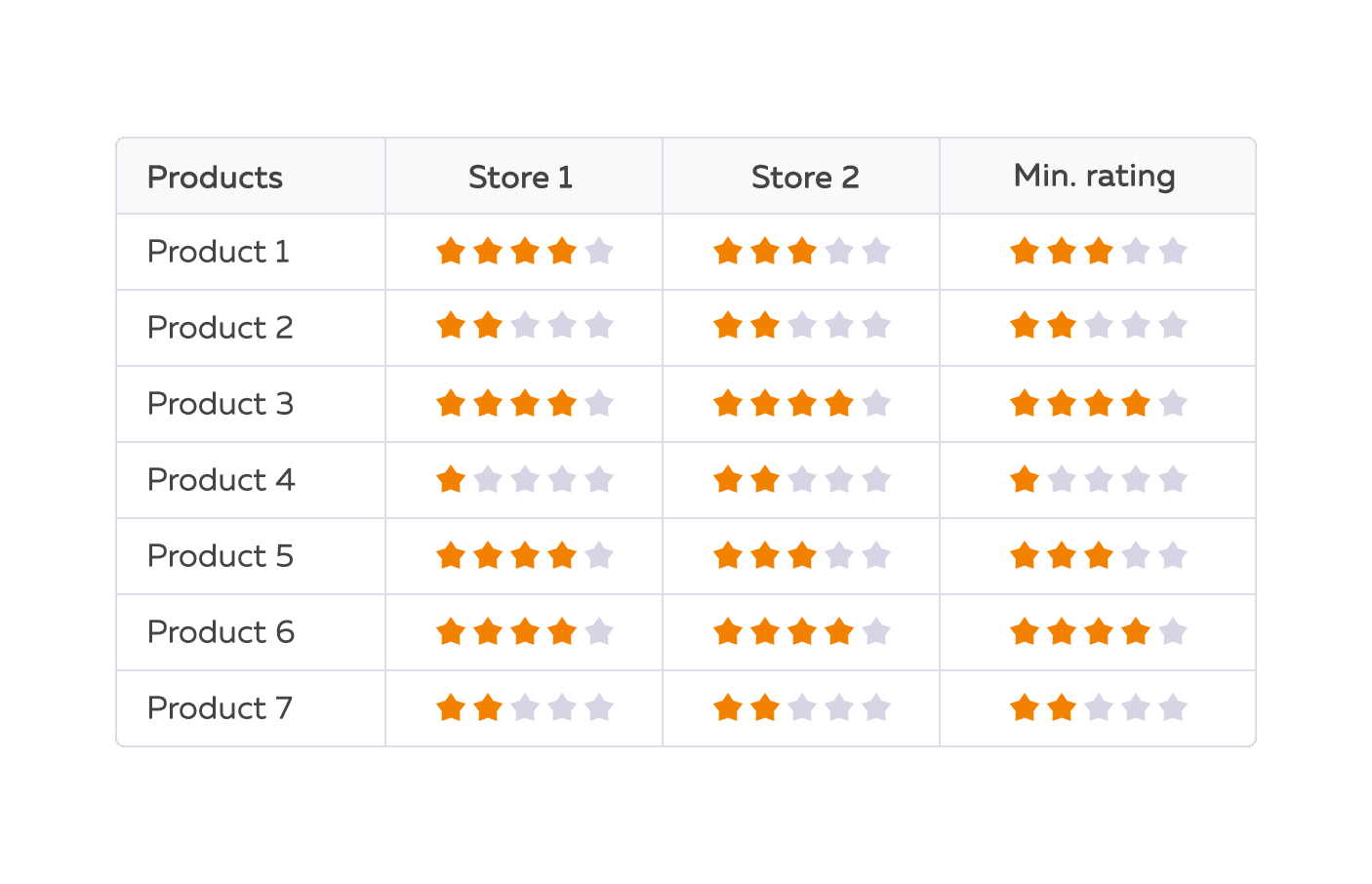The image size is (1372, 884).
Task: Click the fourth star for Product 1 Store 2
Action: [x=839, y=252]
